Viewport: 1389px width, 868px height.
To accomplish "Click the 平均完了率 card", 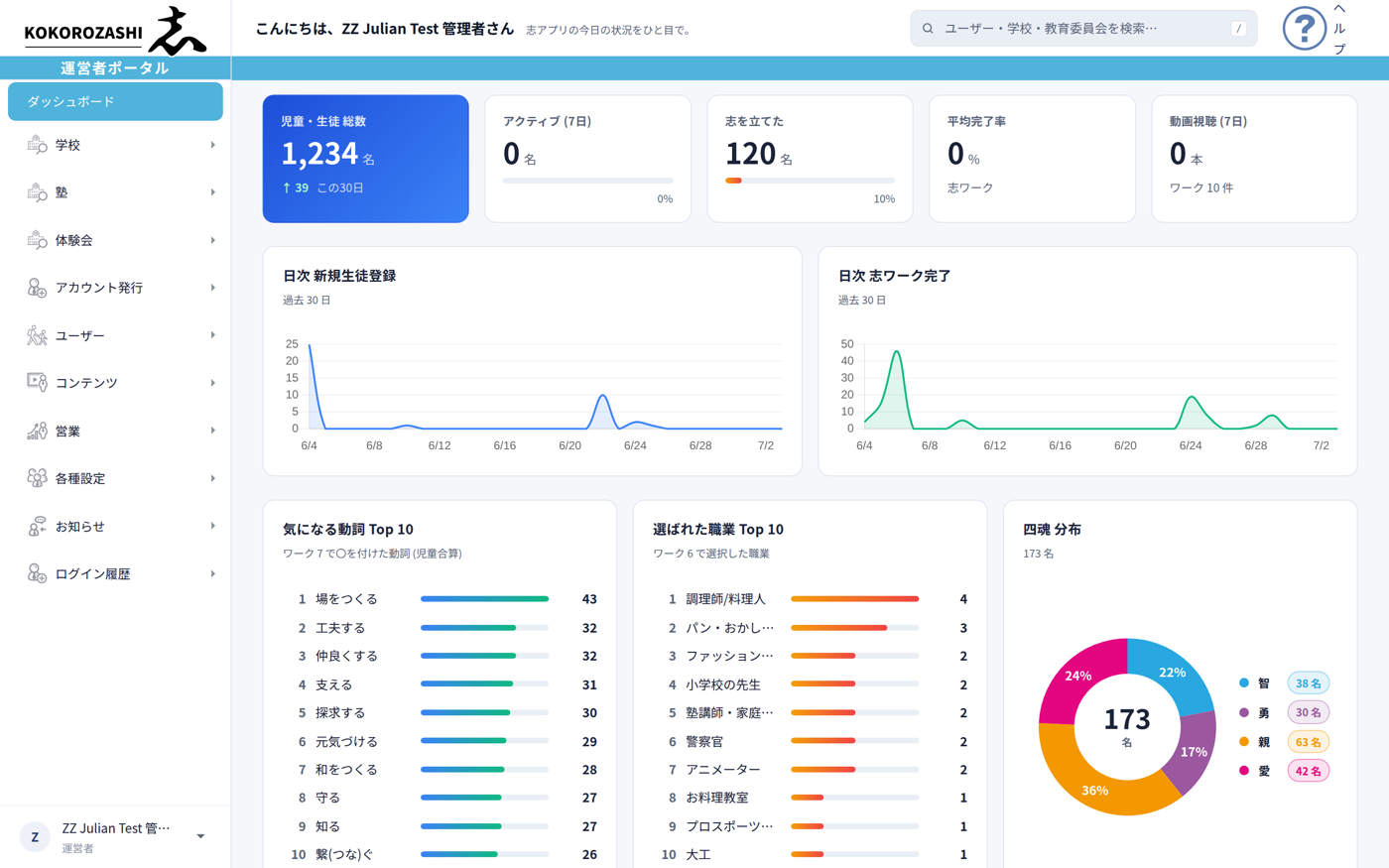I will pos(1032,159).
